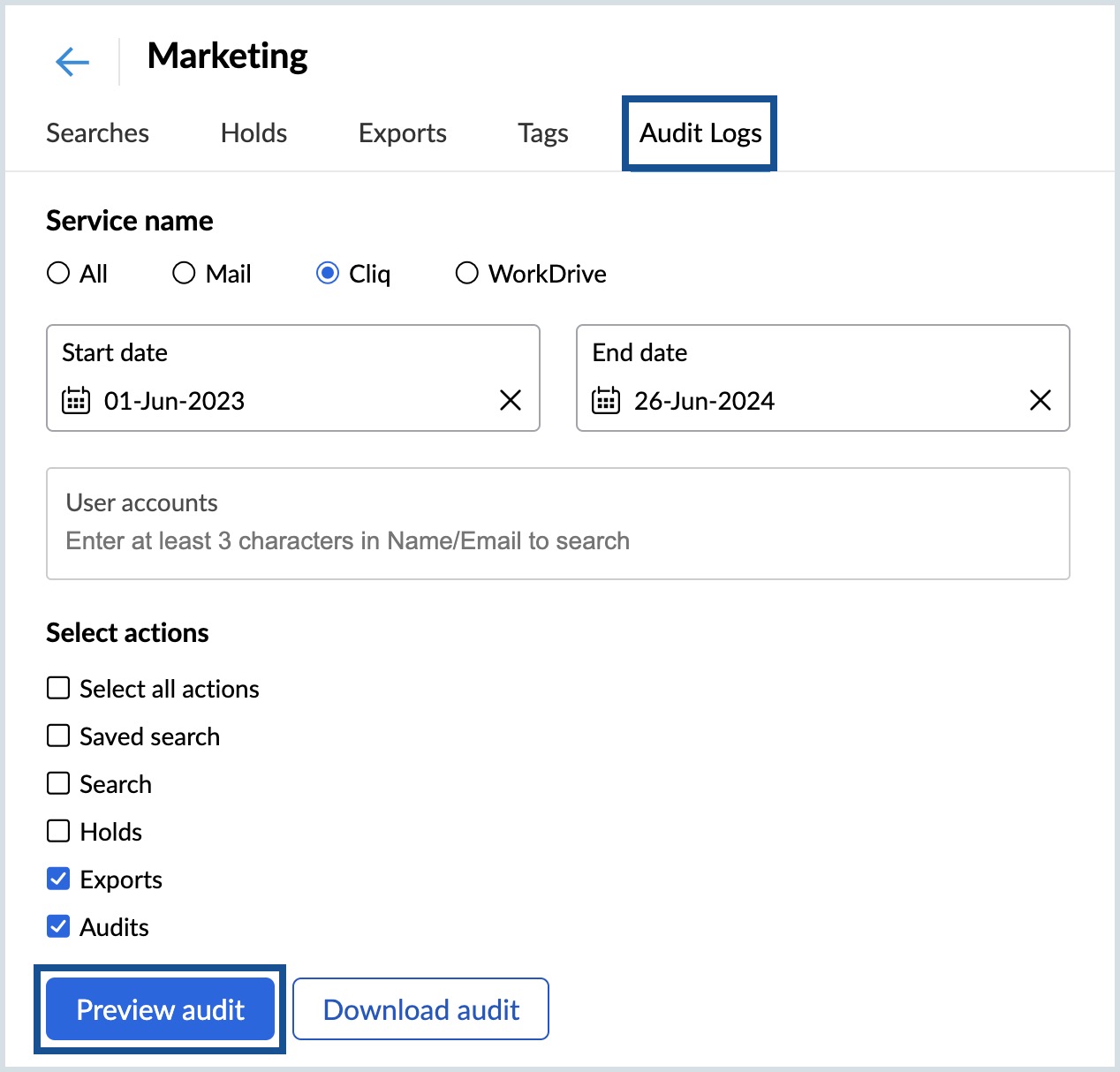Open the Tags tab
The image size is (1120, 1072).
[x=543, y=133]
